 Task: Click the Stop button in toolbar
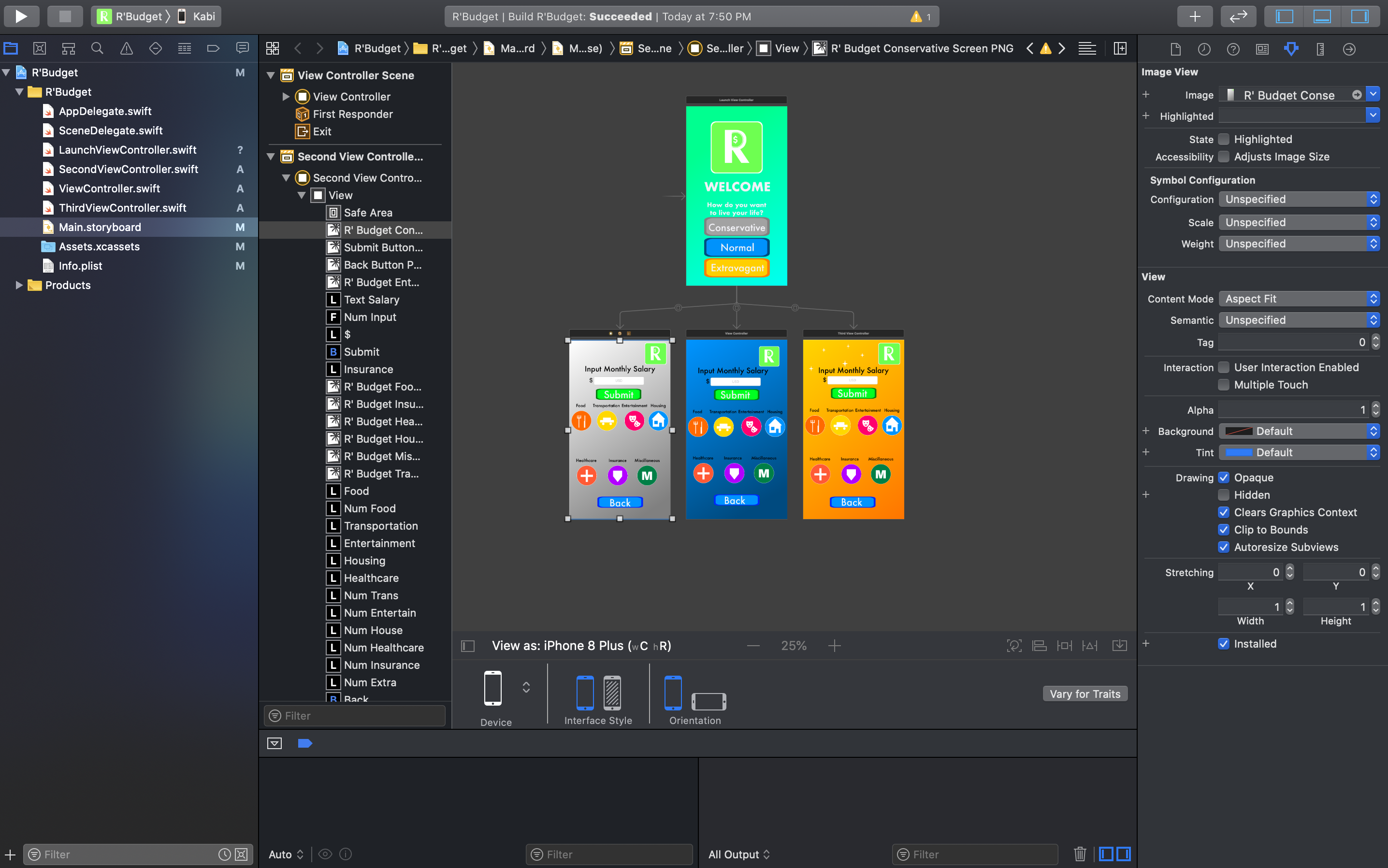pyautogui.click(x=65, y=16)
